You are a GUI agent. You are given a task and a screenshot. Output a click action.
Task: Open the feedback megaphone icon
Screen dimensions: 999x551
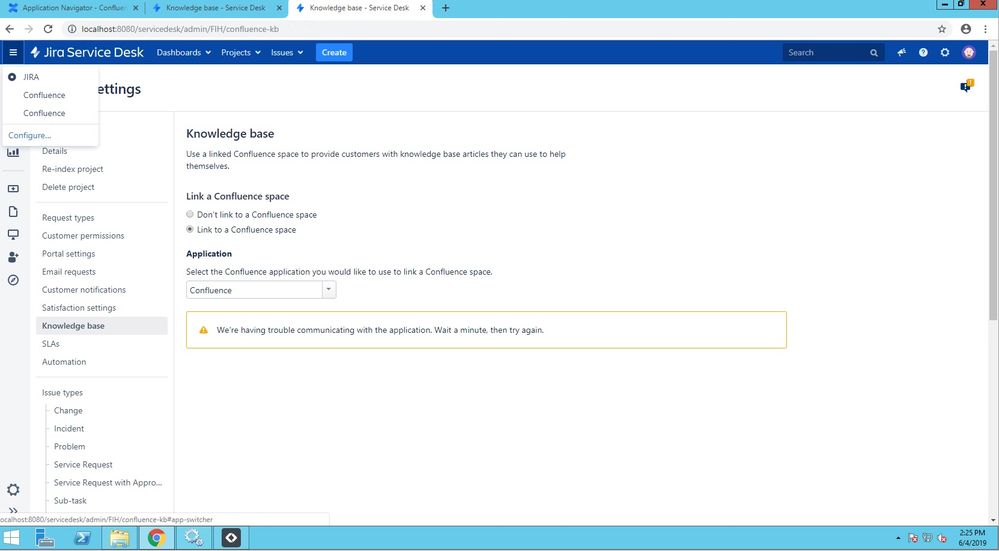(902, 52)
